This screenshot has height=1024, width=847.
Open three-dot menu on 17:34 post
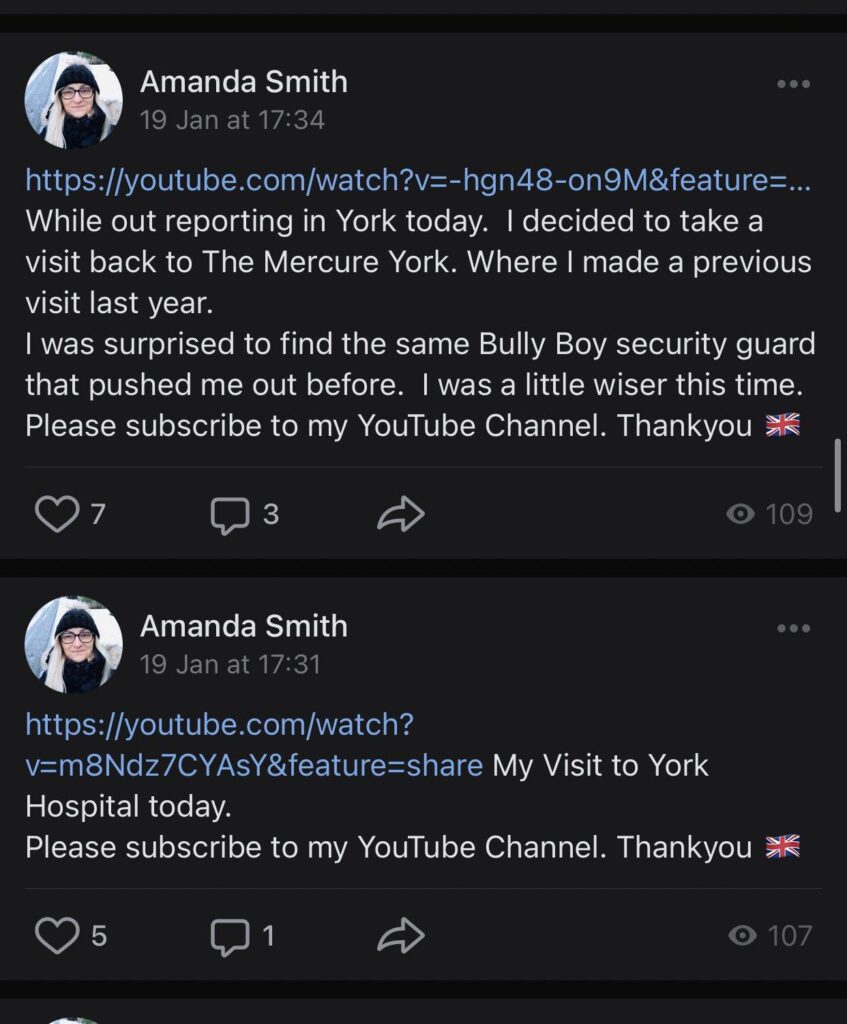point(793,84)
